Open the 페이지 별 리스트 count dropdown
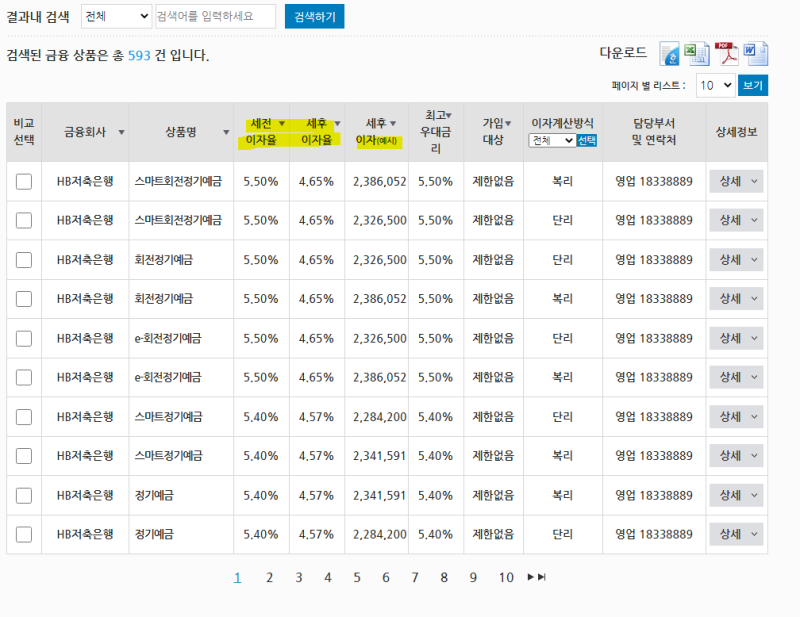Image resolution: width=800 pixels, height=617 pixels. [x=715, y=85]
